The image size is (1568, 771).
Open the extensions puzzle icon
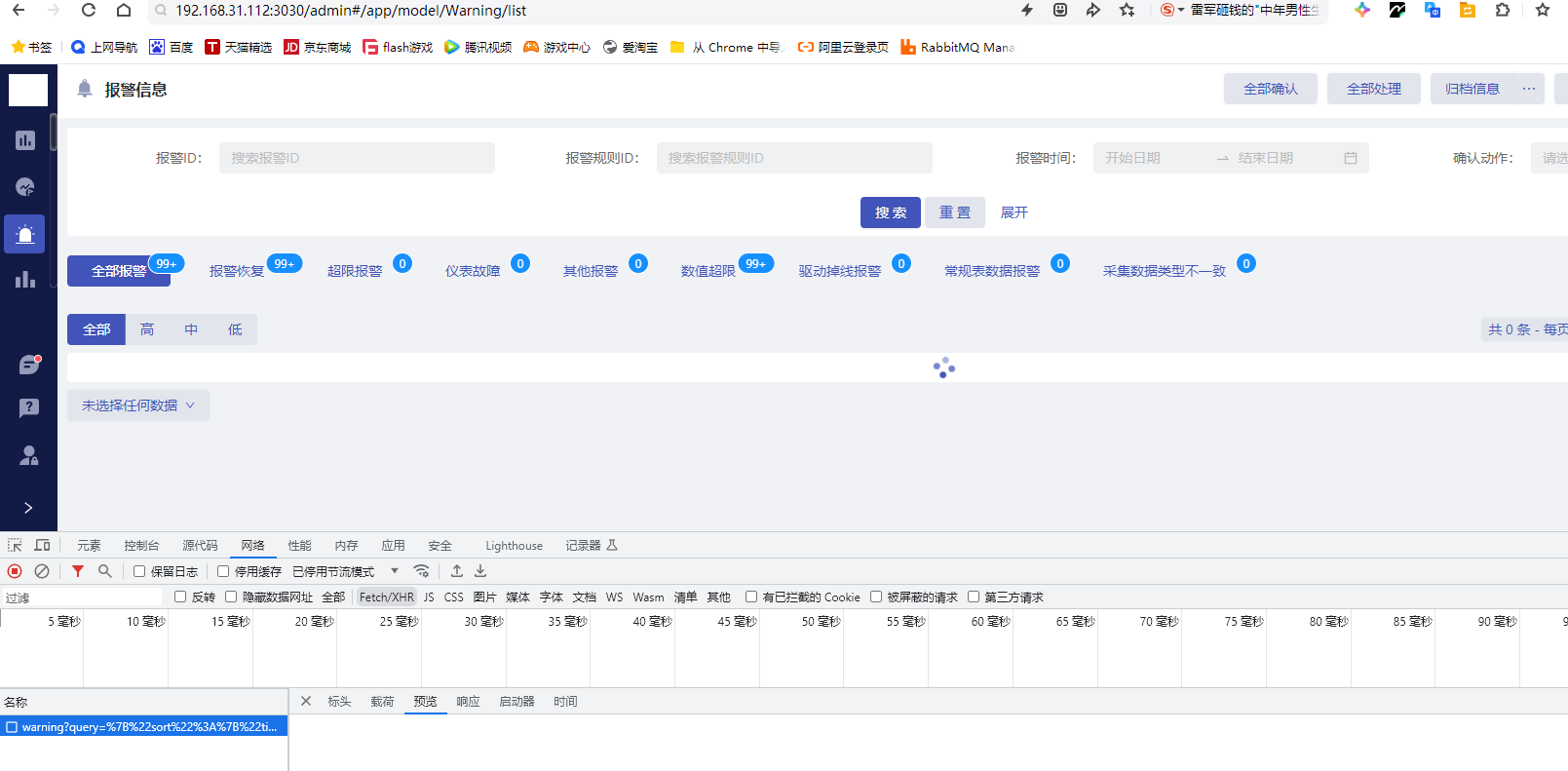click(x=1503, y=10)
